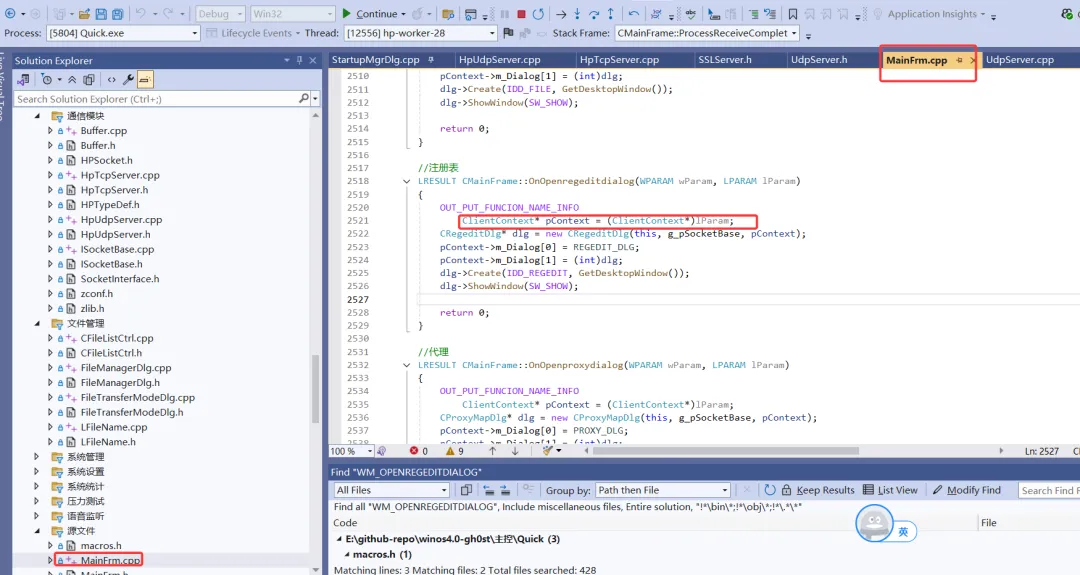Screen dimensions: 1080x575
Task: Switch to UdpServer.h tab
Action: click(819, 59)
